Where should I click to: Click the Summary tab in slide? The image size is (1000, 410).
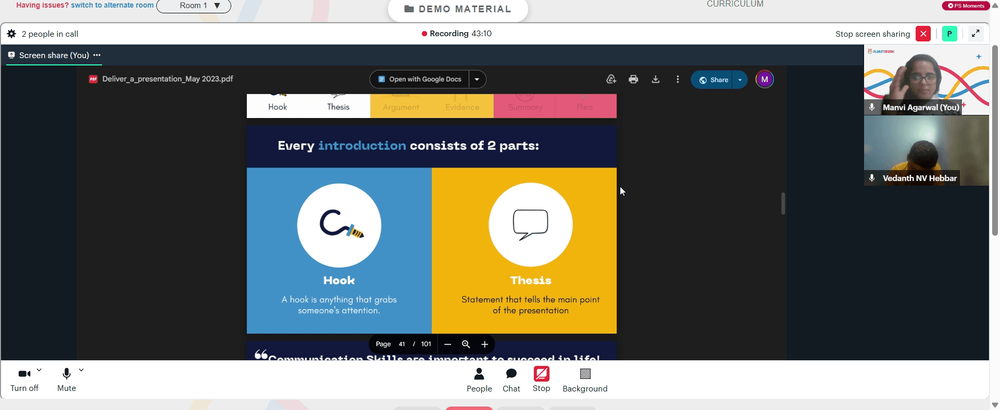click(525, 106)
